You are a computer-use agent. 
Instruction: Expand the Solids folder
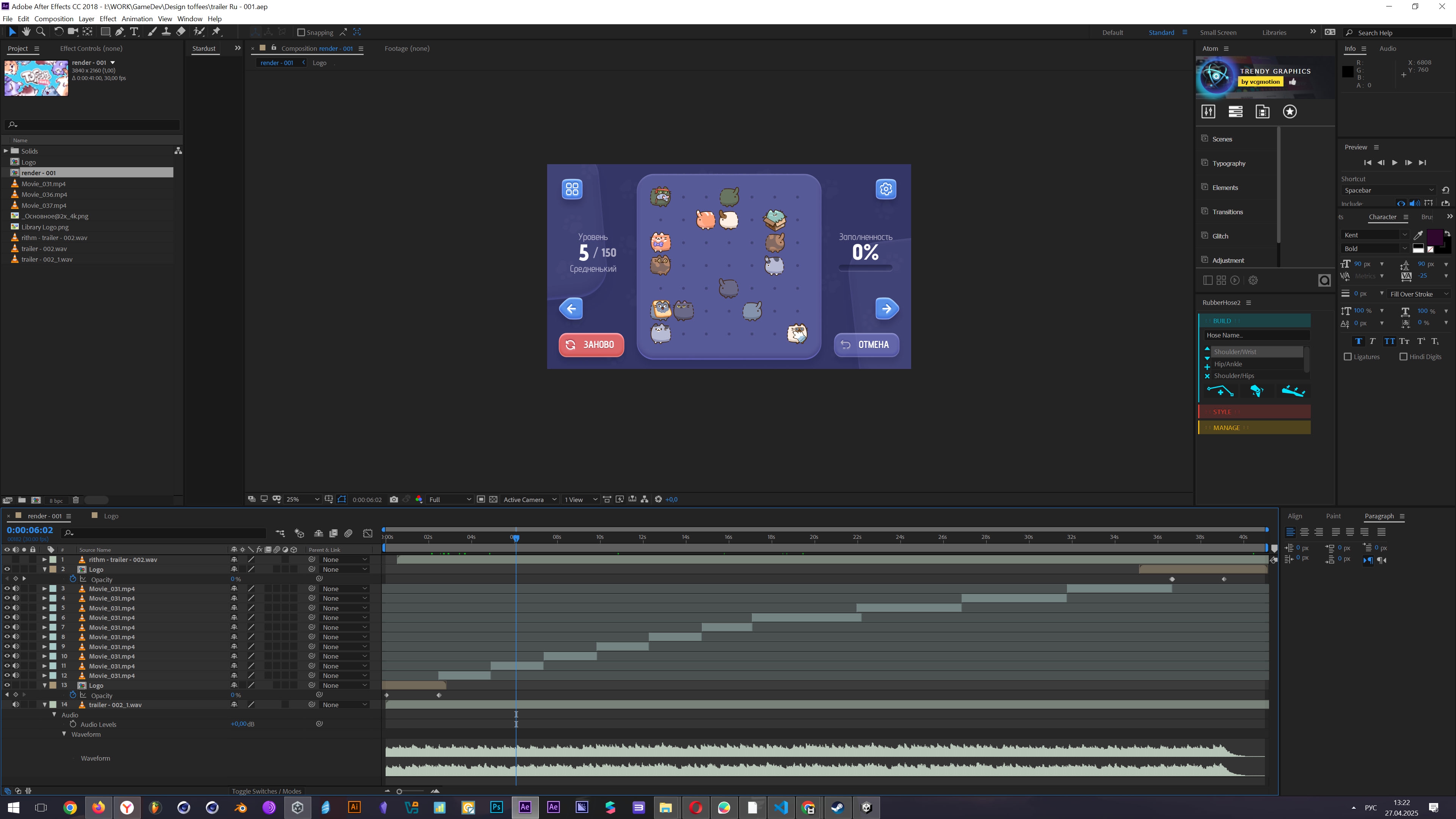pos(6,152)
